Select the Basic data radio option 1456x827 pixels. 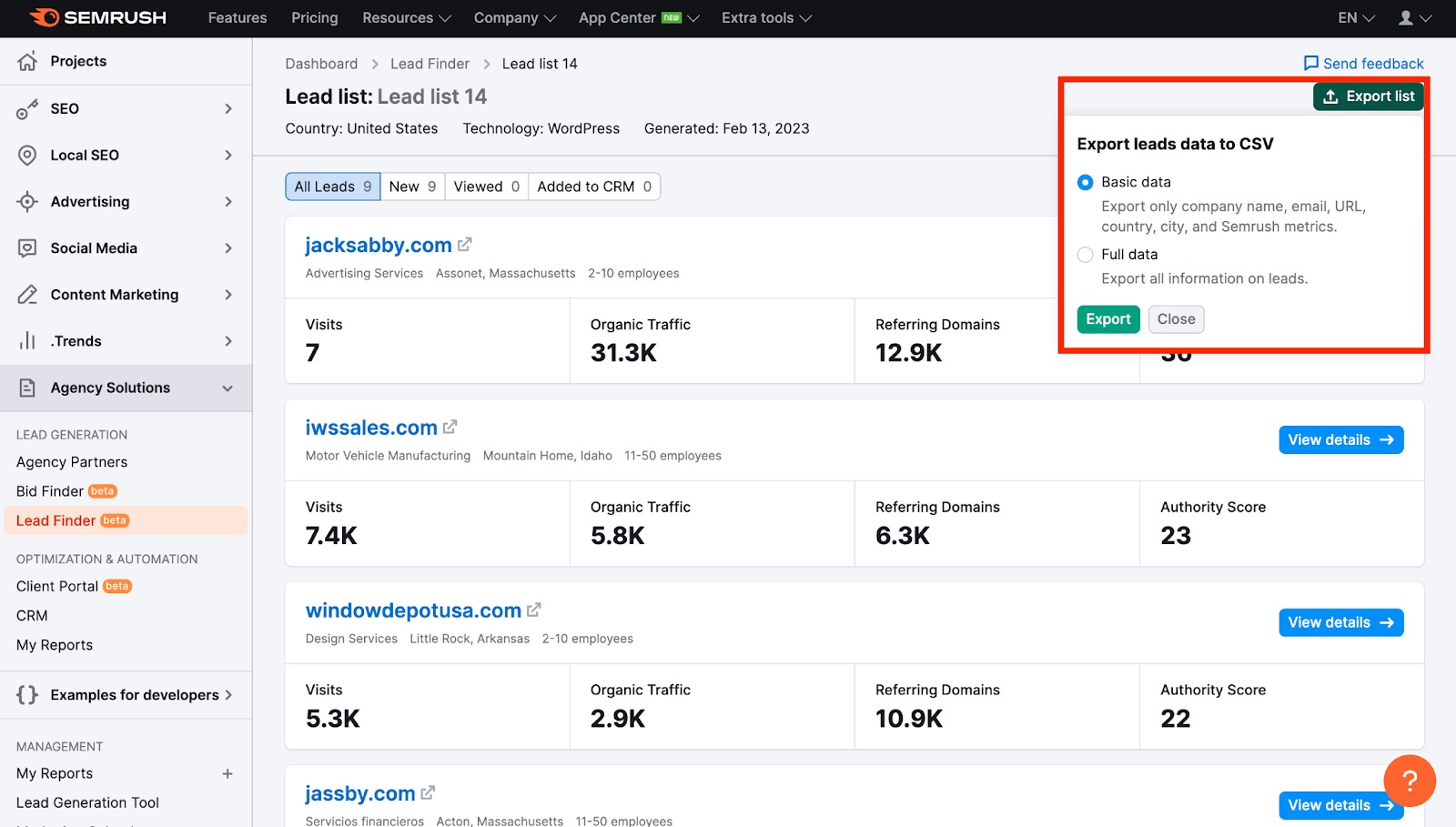pos(1085,182)
